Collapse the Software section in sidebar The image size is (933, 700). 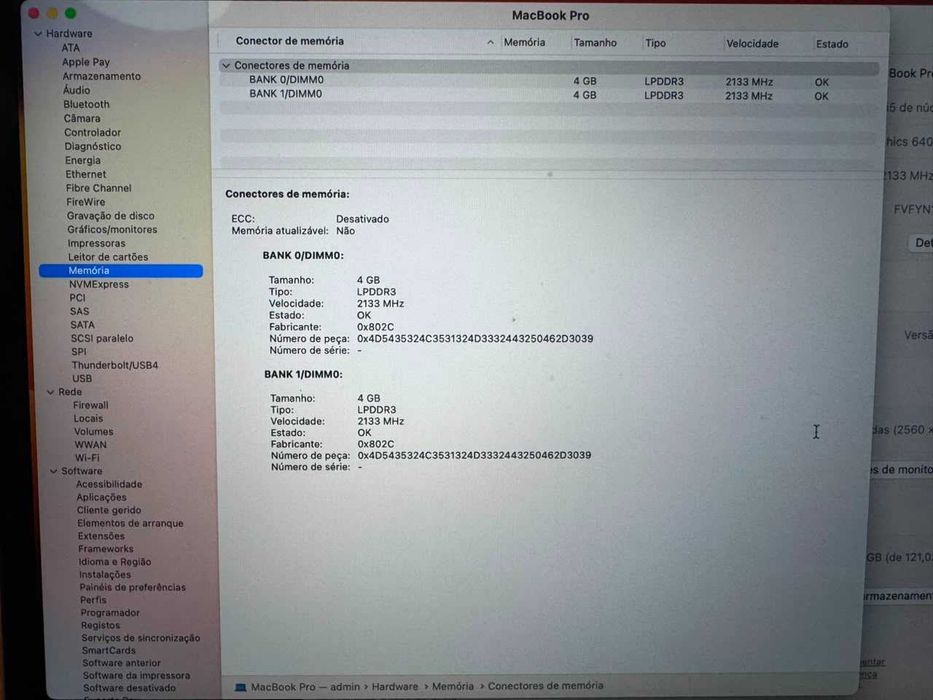click(x=54, y=471)
